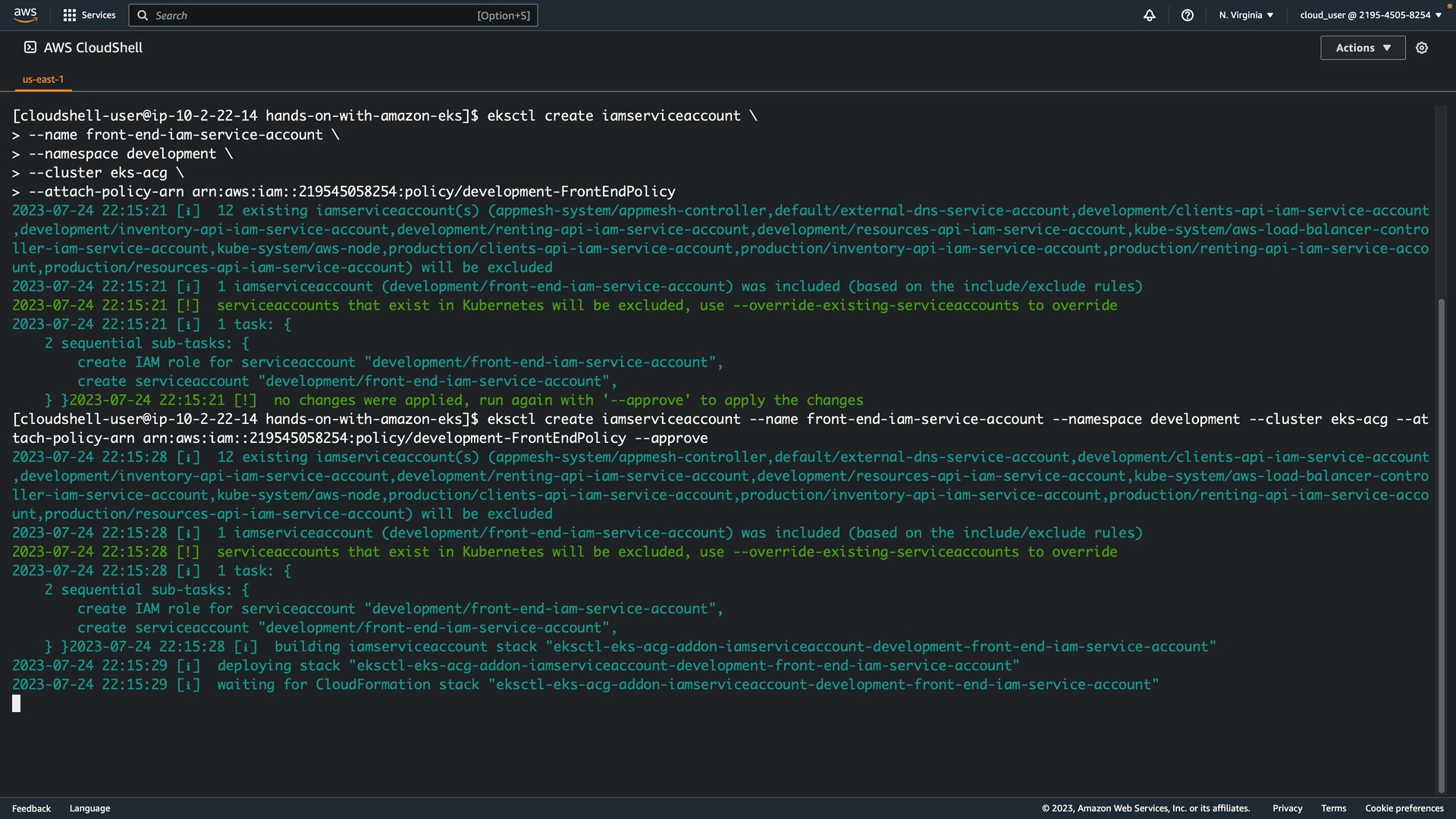Screen dimensions: 1456x819
Task: Click the CloudShell terminal icon
Action: coord(30,47)
